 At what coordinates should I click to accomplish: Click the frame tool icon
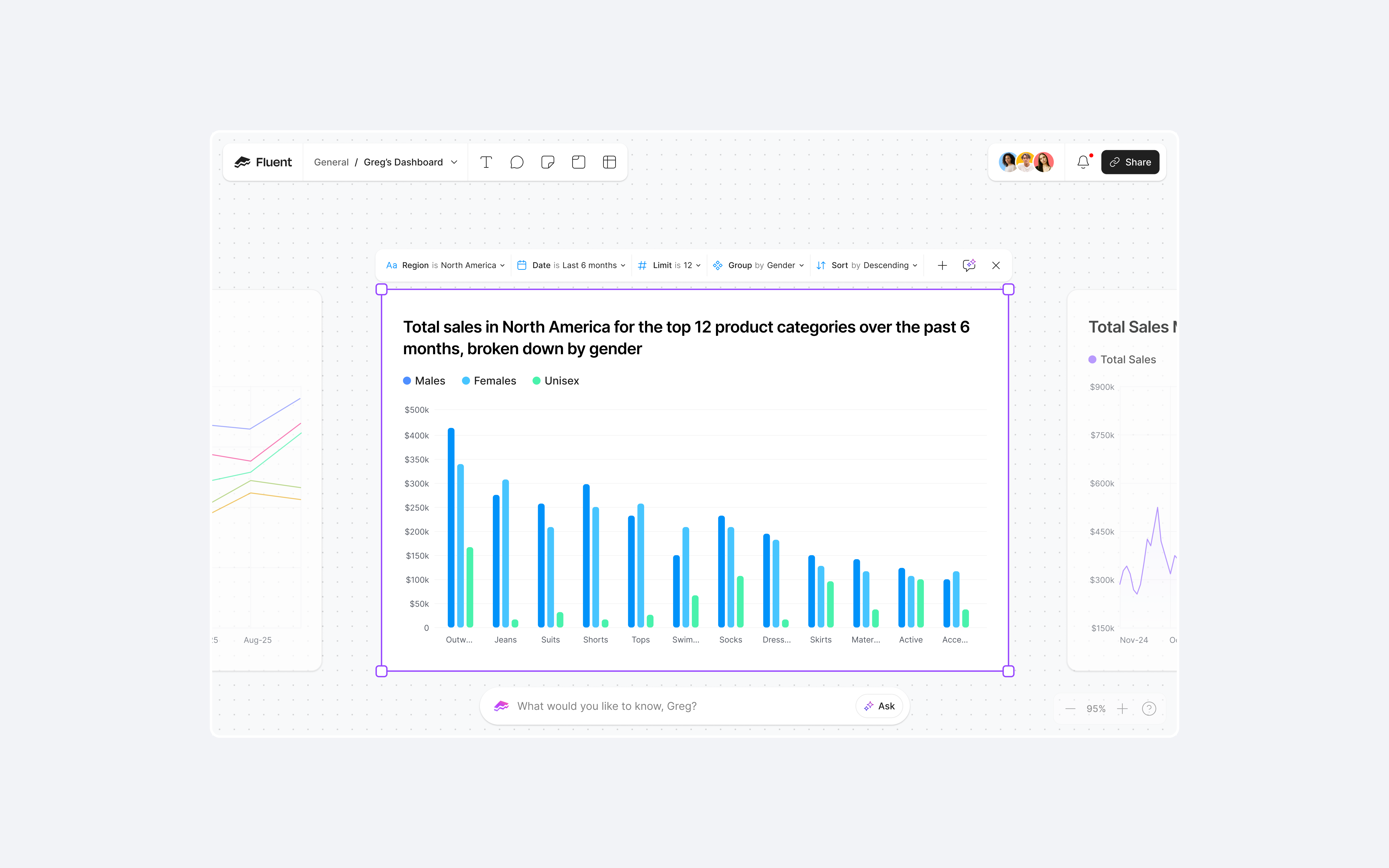pyautogui.click(x=579, y=163)
